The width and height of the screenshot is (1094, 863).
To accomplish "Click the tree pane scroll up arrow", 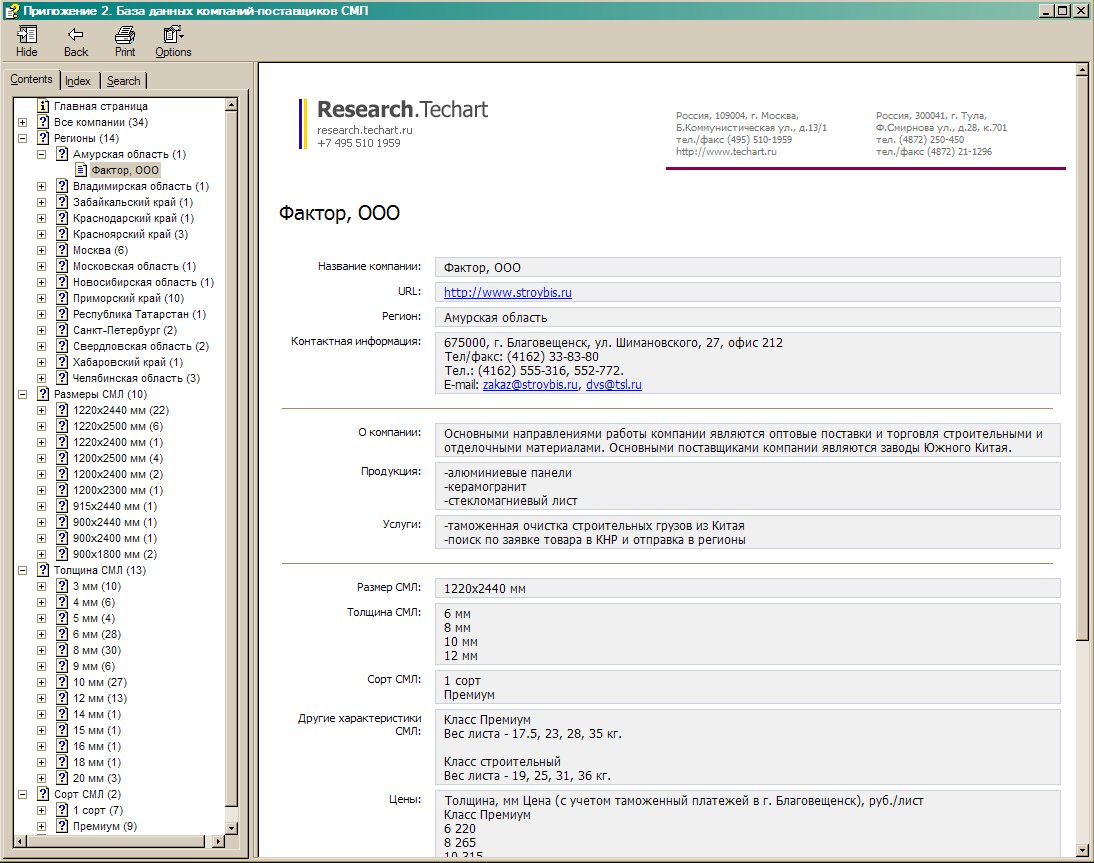I will click(x=232, y=105).
